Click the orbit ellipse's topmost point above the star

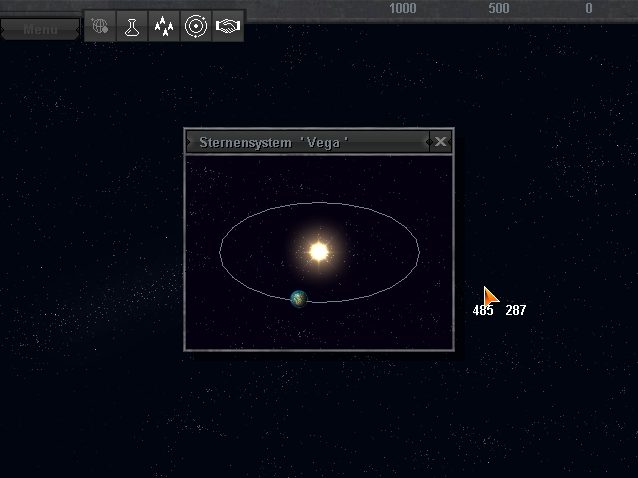coord(319,203)
